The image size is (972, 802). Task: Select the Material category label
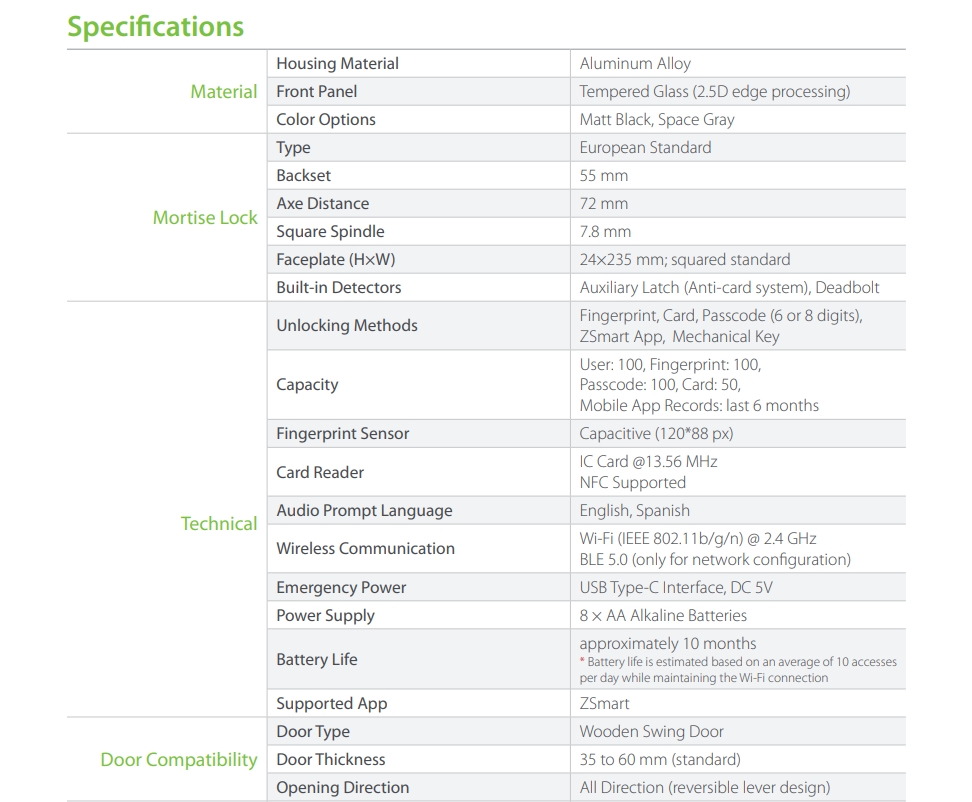point(223,92)
